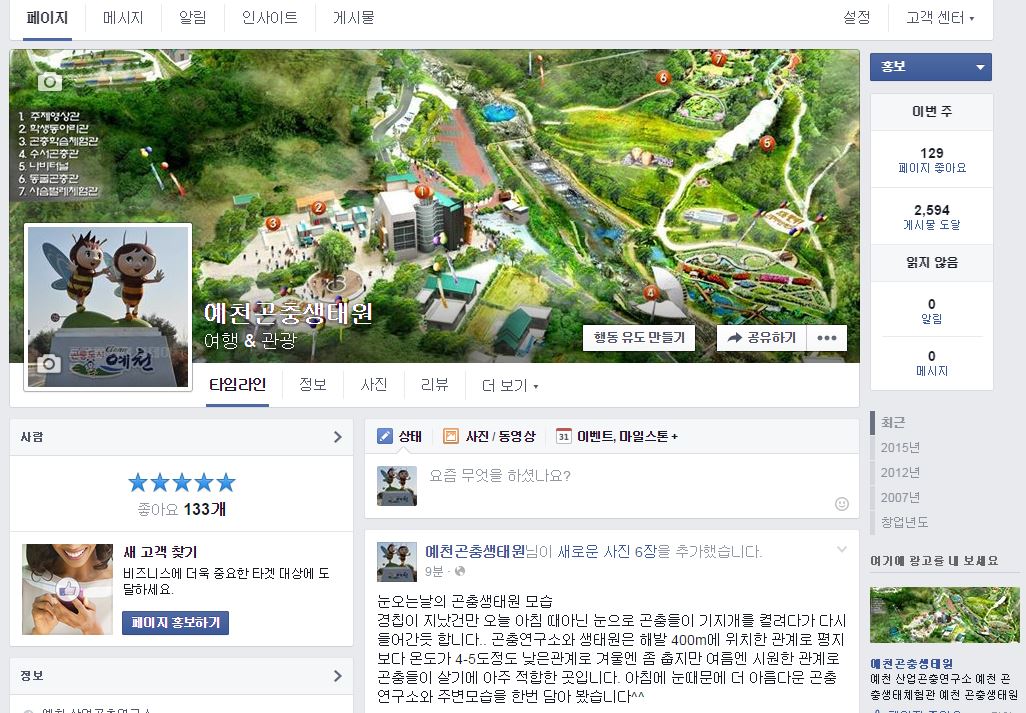Select the 상태 pencil icon
This screenshot has width=1026, height=713.
point(385,436)
